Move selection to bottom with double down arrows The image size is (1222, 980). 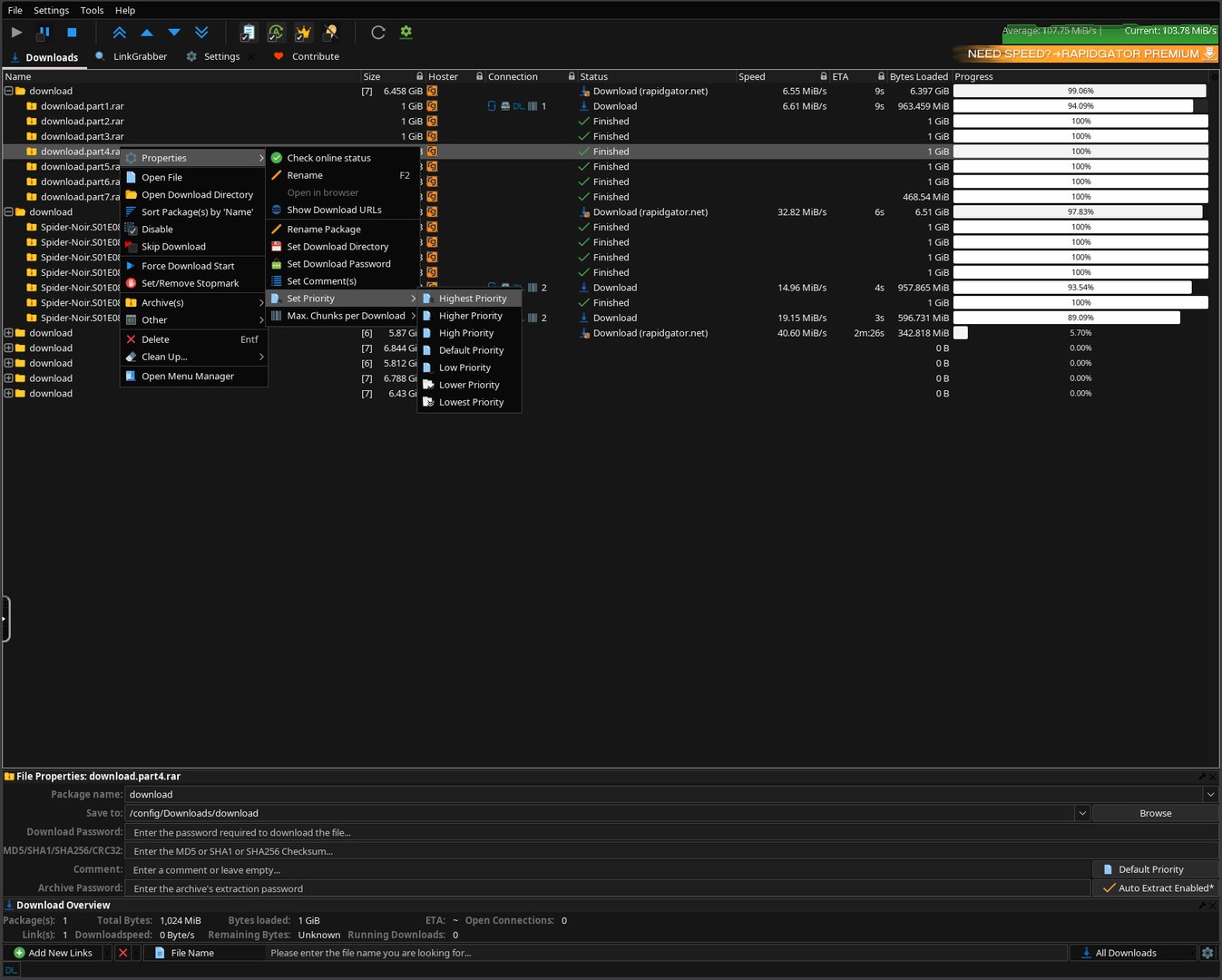click(201, 32)
